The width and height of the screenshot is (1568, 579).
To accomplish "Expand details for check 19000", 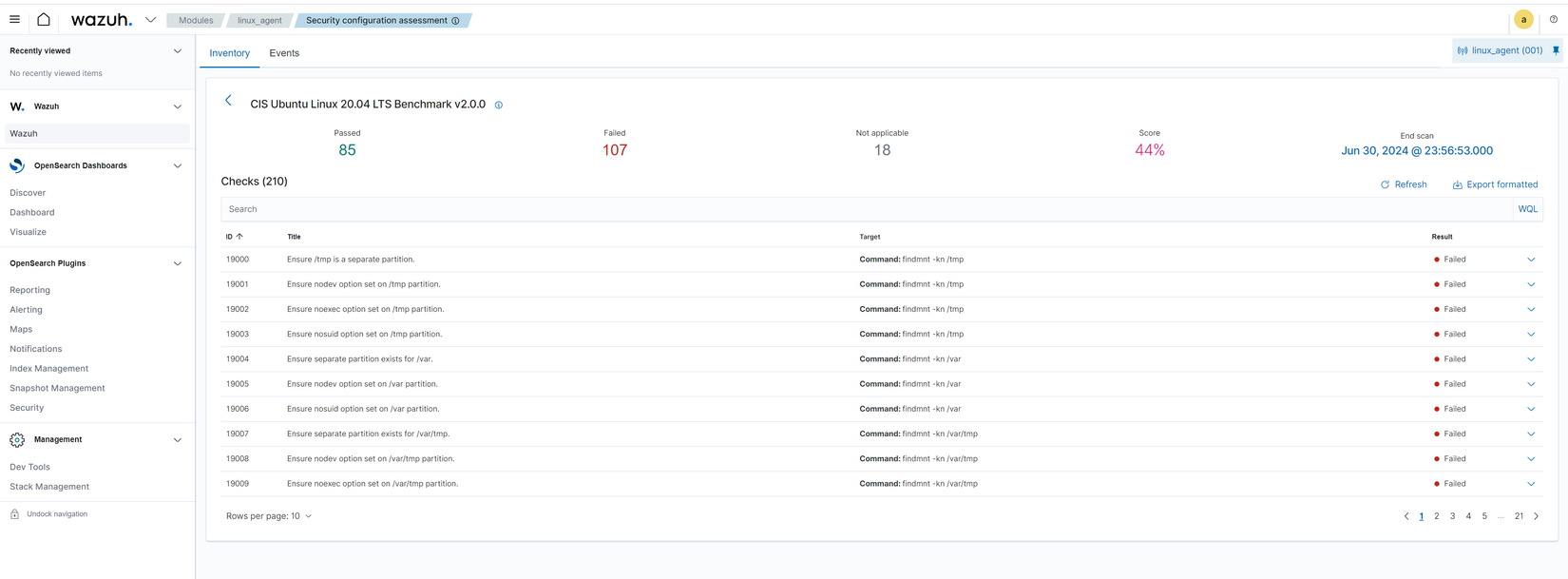I will pos(1531,260).
